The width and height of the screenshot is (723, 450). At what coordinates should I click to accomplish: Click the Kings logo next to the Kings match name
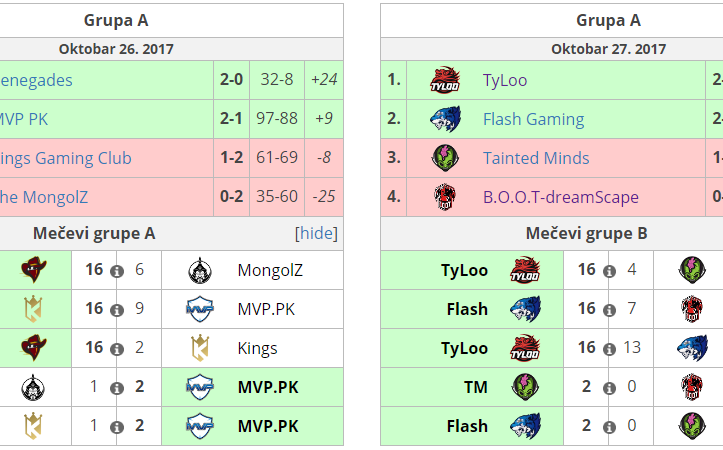[200, 348]
